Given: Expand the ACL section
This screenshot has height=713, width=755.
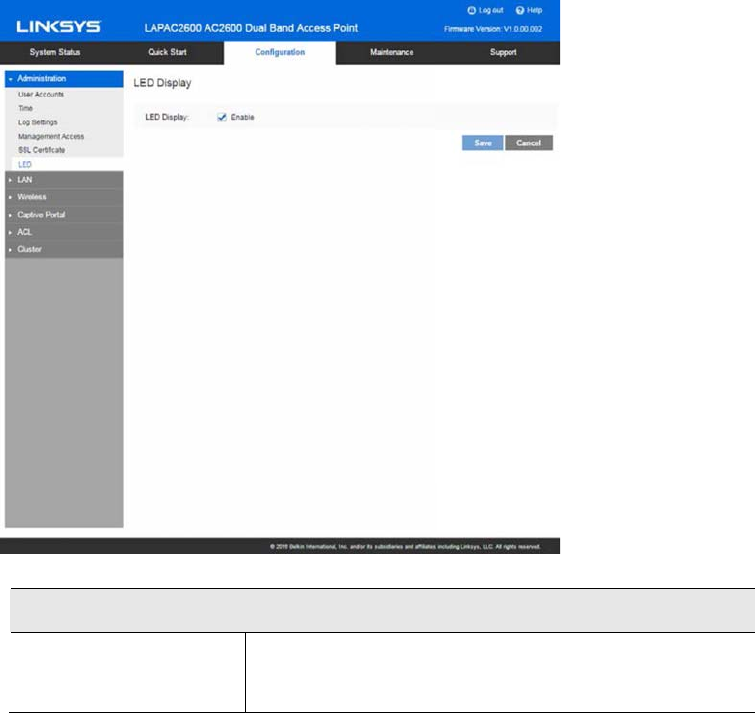Looking at the screenshot, I should 64,232.
